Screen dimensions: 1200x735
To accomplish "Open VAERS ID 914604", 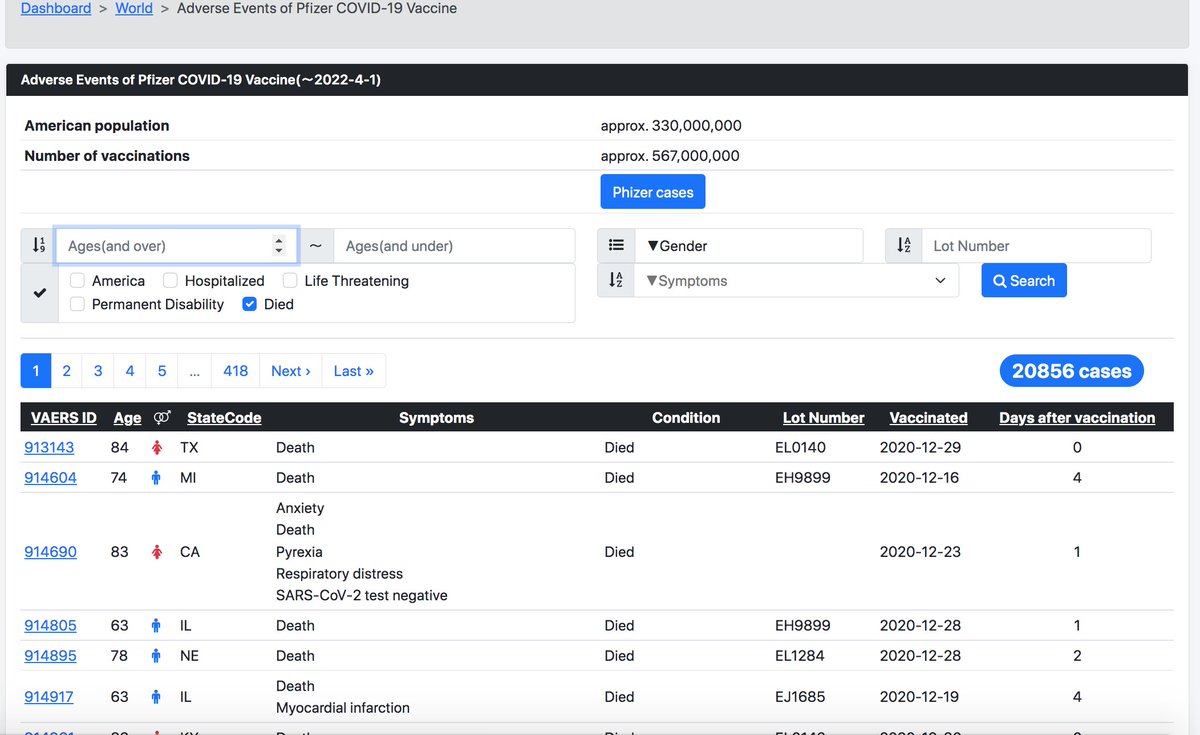I will tap(50, 478).
